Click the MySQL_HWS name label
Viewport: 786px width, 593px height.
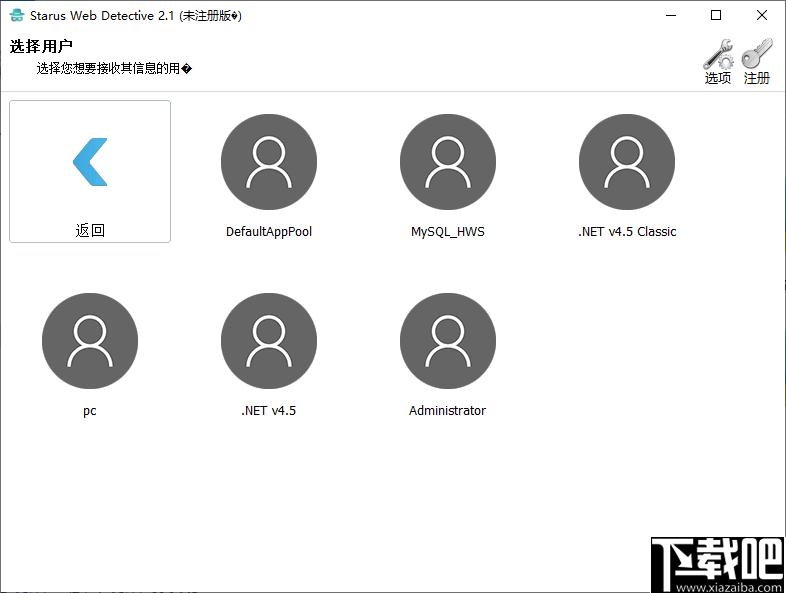point(448,232)
